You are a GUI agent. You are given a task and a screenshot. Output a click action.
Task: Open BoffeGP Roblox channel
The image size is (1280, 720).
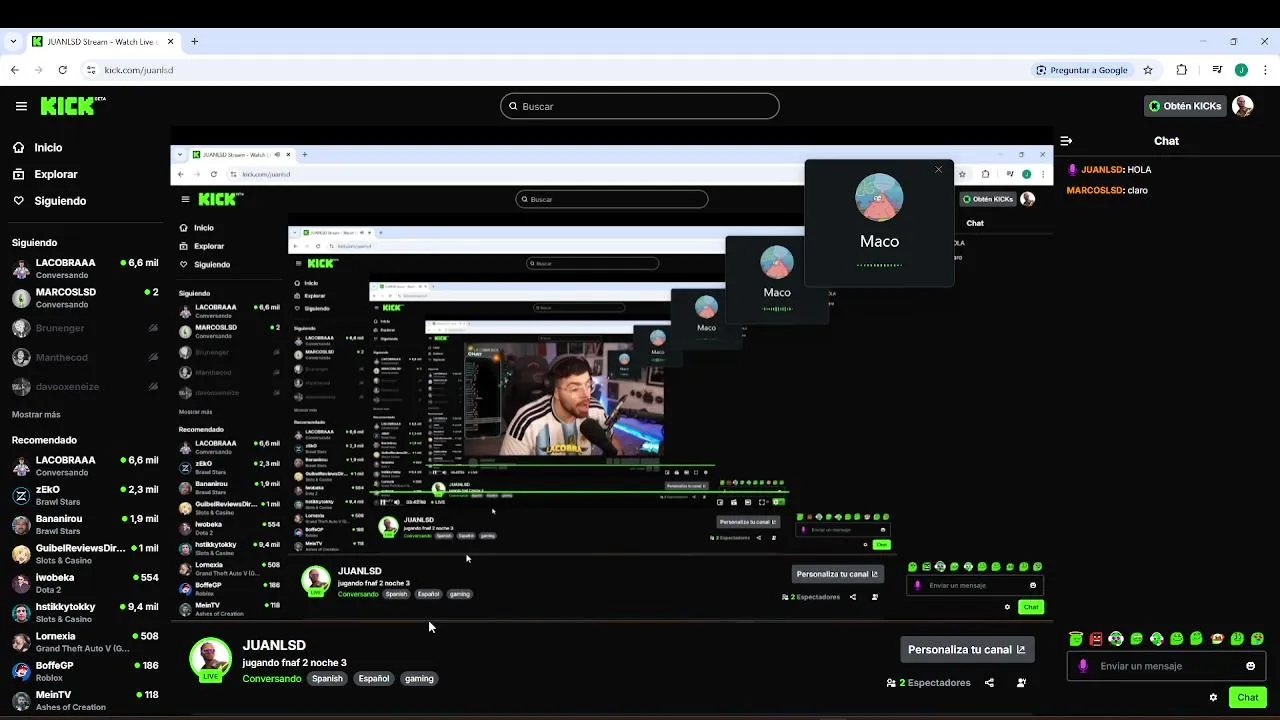(x=85, y=671)
